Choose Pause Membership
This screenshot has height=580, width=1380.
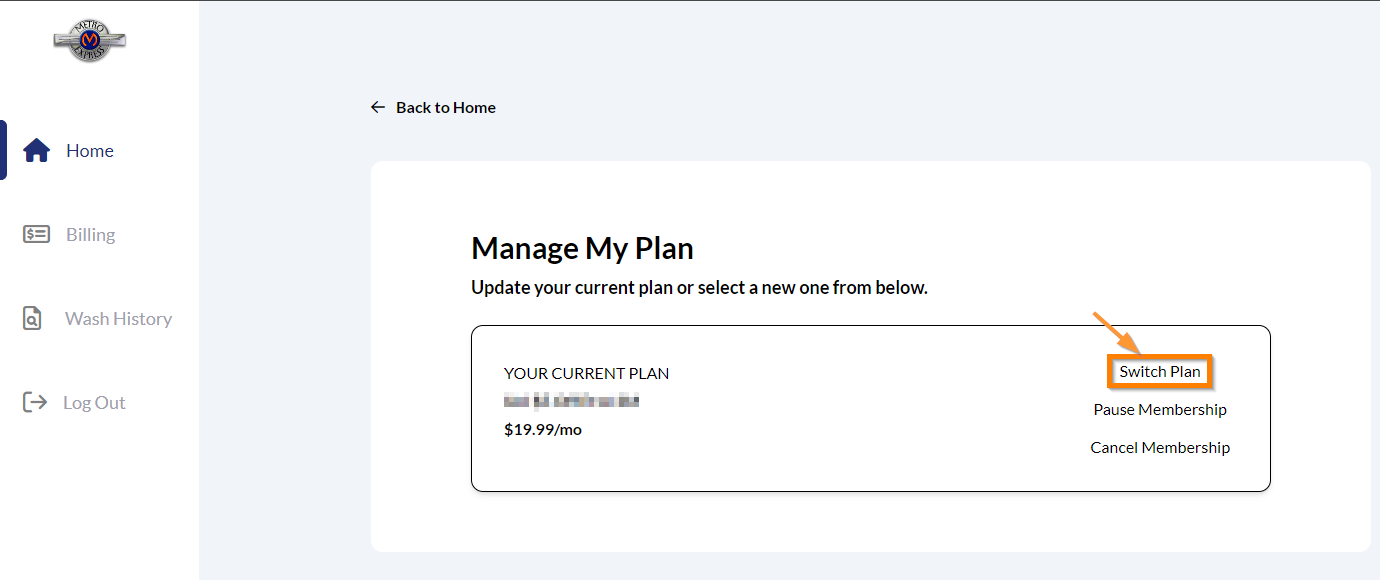click(1160, 410)
